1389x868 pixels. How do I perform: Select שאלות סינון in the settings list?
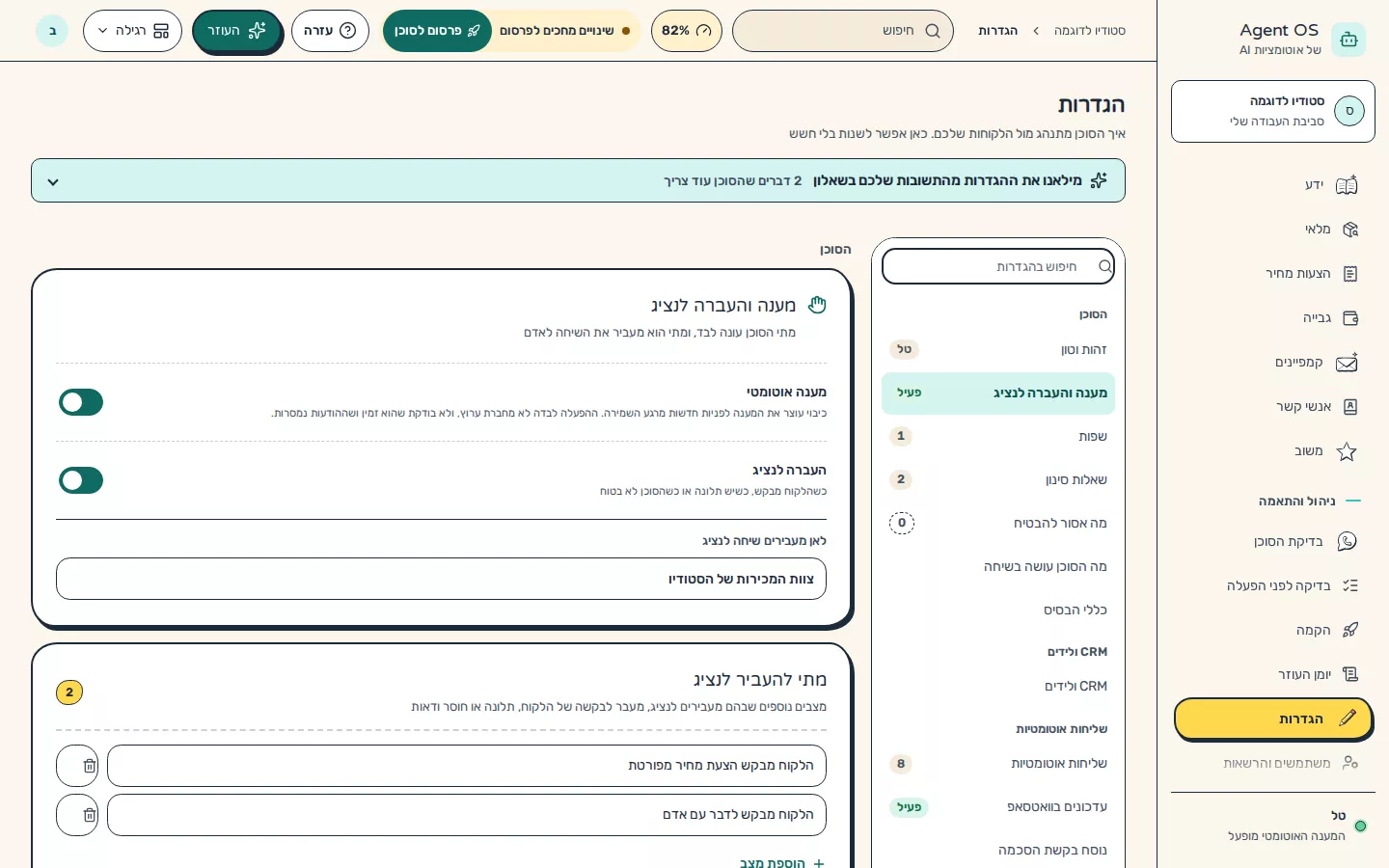pos(998,480)
